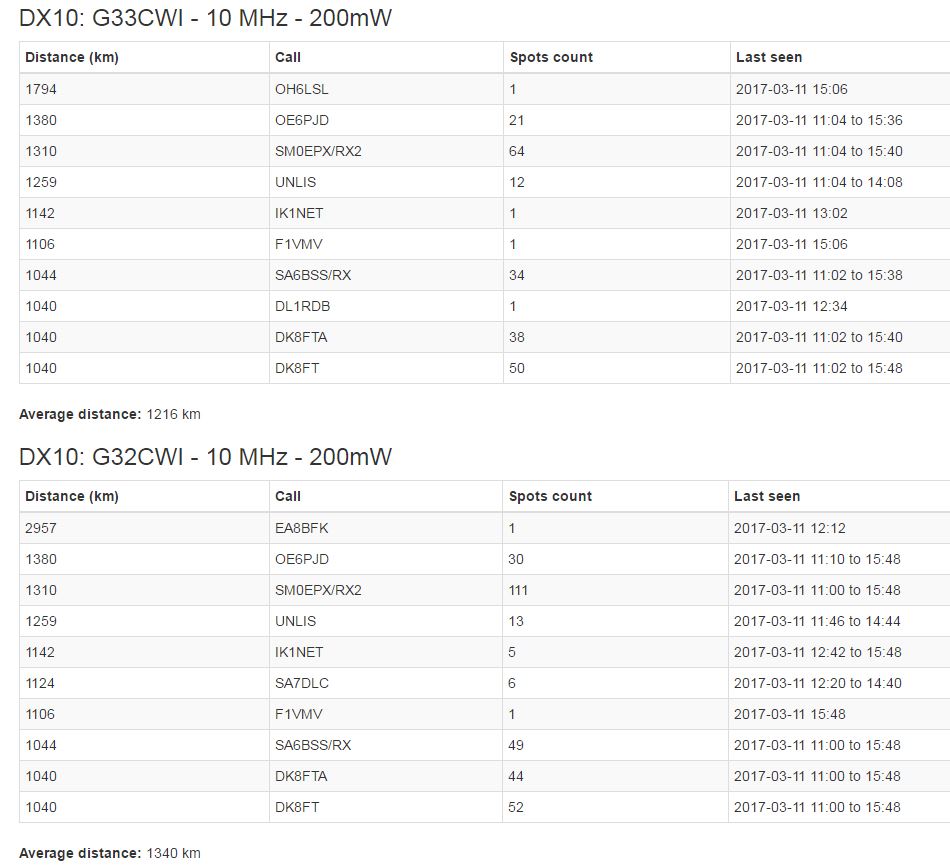Click the Distance (km) header in G33CWI table

pos(72,57)
